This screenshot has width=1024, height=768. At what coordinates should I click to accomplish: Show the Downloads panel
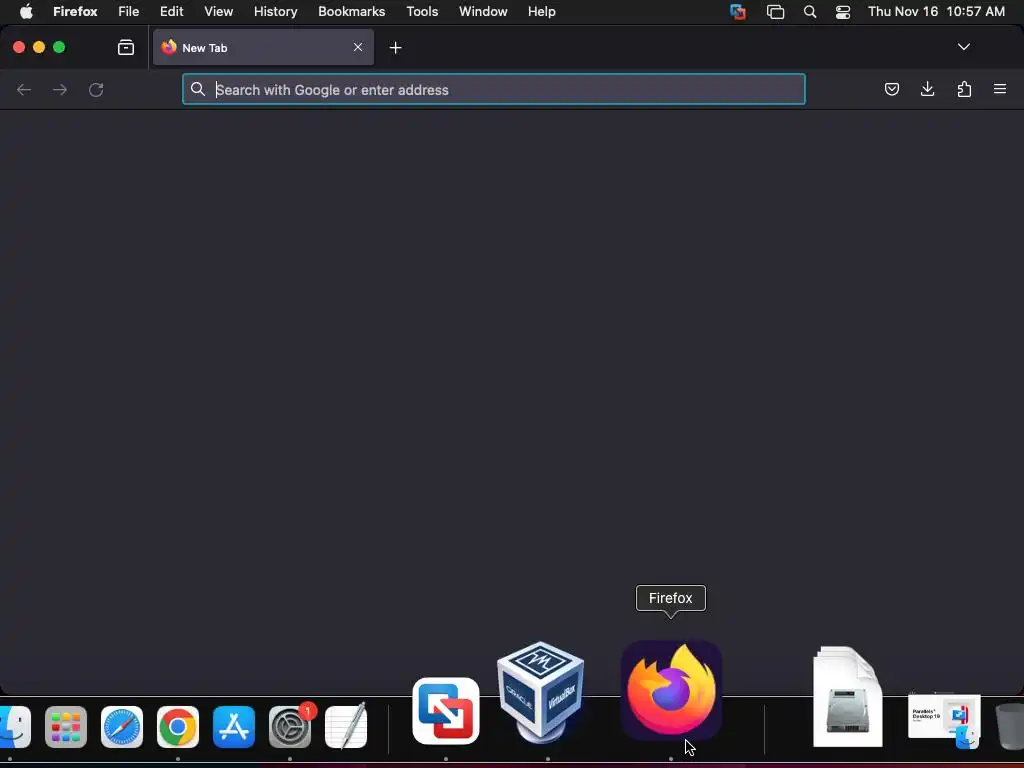927,89
